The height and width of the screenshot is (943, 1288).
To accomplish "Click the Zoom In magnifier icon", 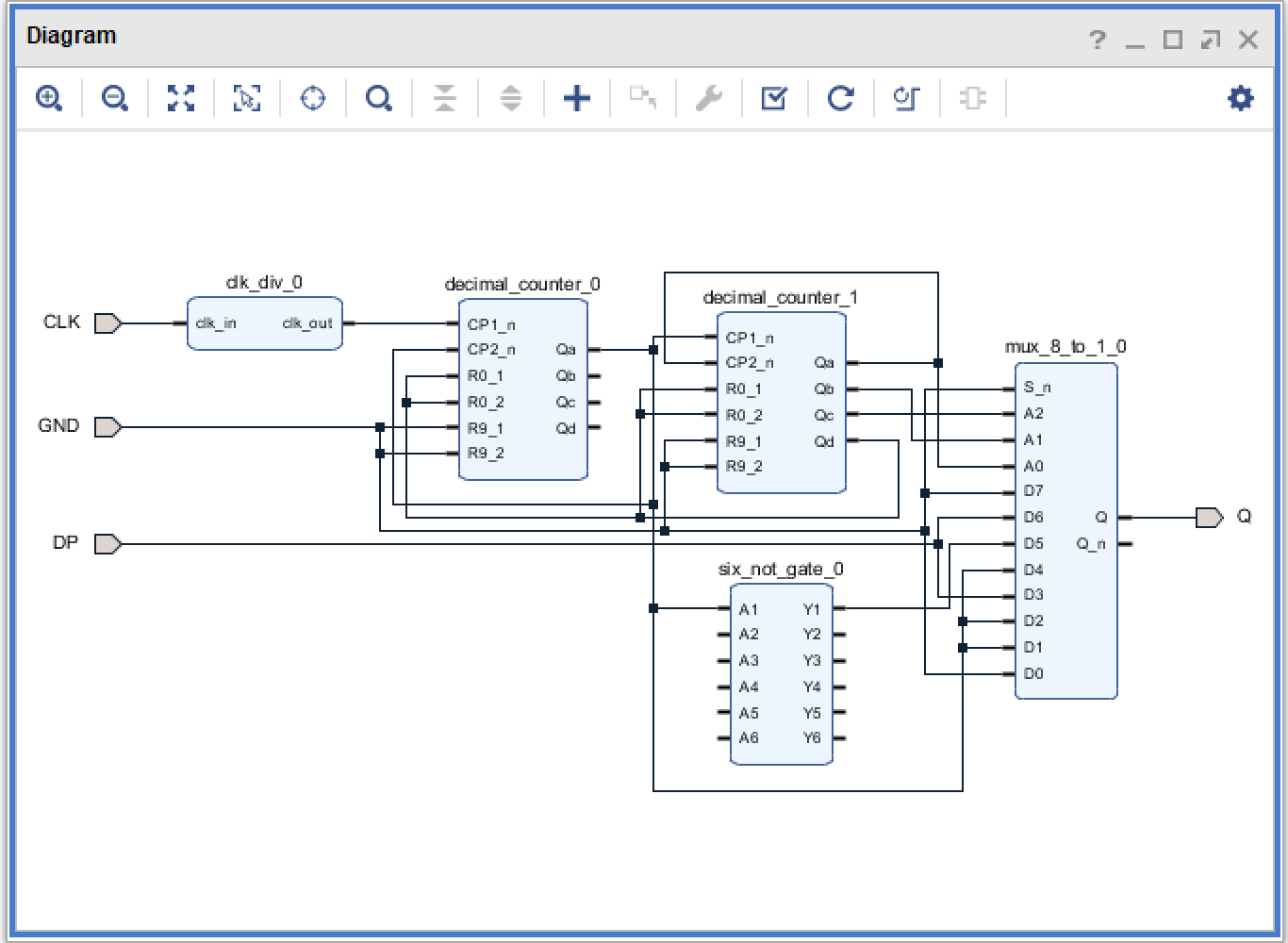I will pyautogui.click(x=49, y=98).
